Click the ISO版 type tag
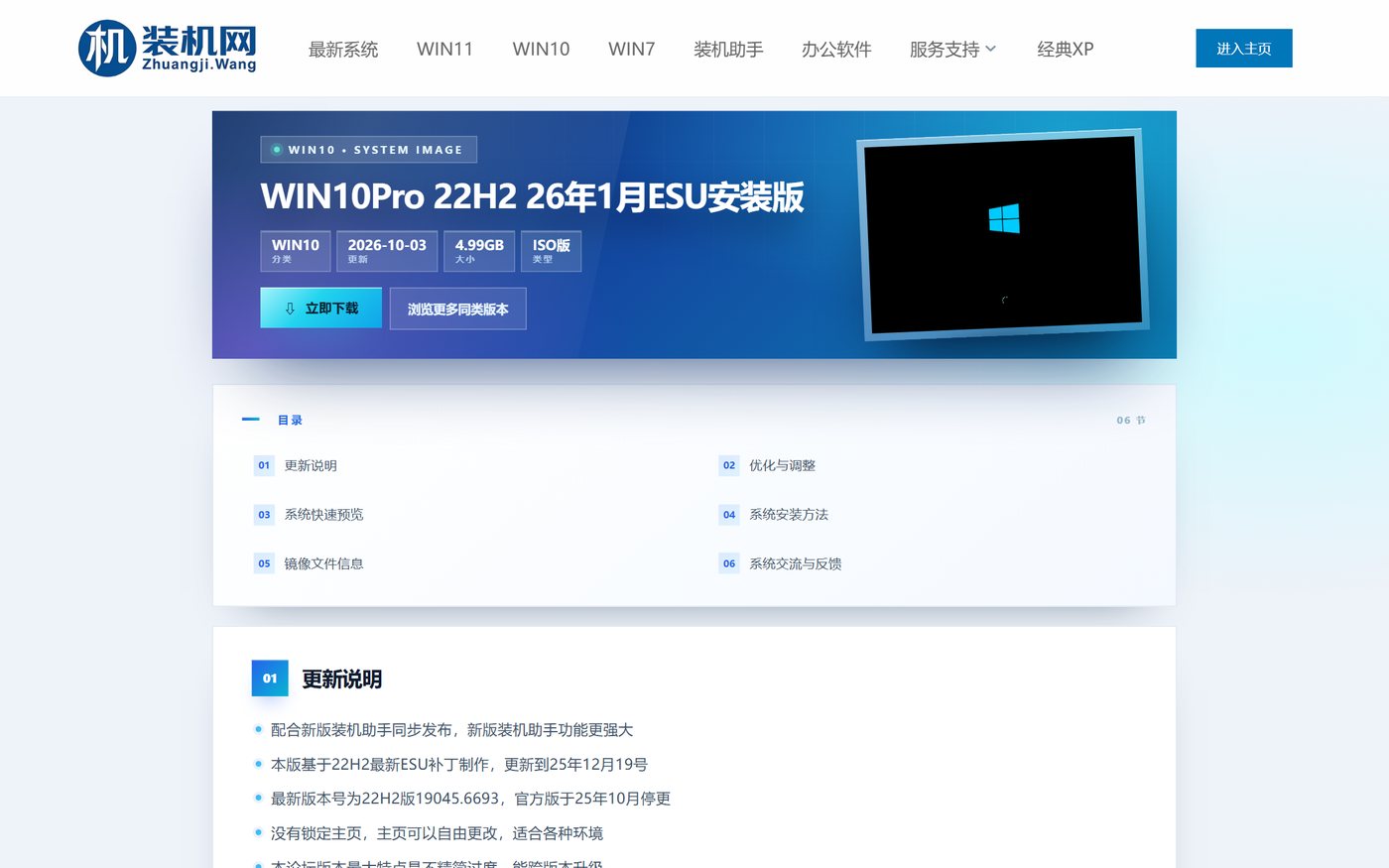Viewport: 1389px width, 868px height. pyautogui.click(x=552, y=251)
